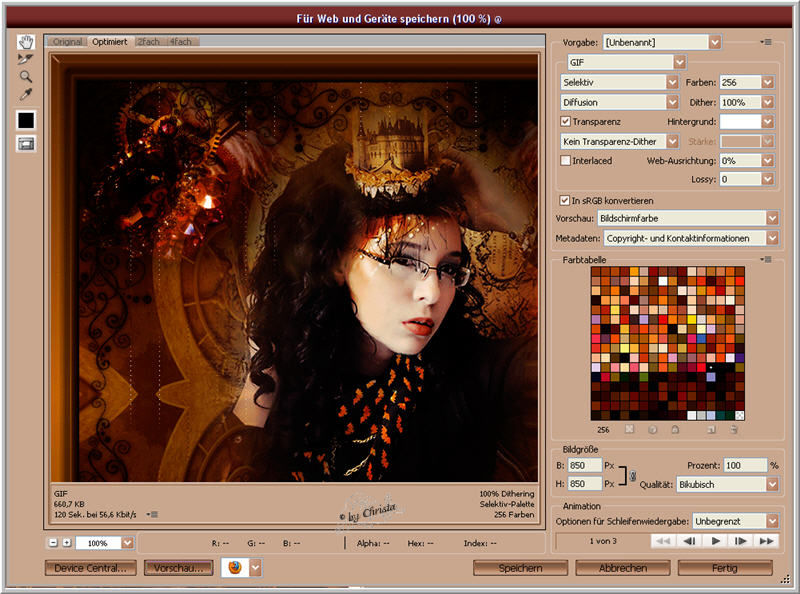The height and width of the screenshot is (594, 800).
Task: Toggle the Transparenz checkbox
Action: (565, 121)
